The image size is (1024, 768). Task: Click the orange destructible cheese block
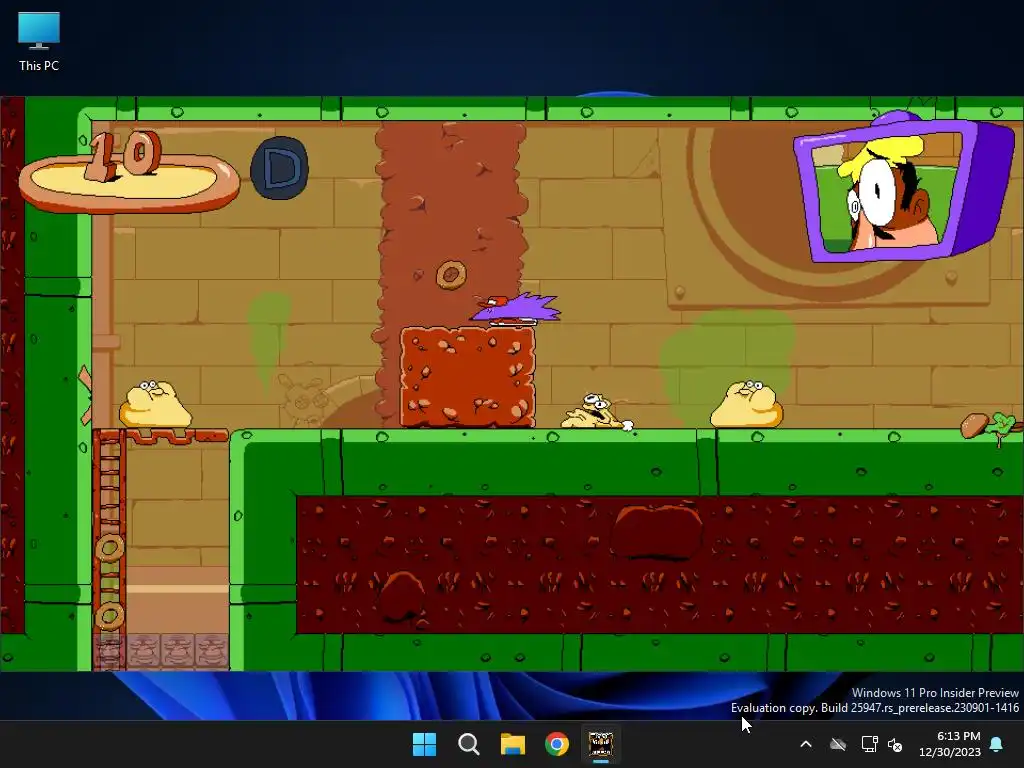[x=468, y=377]
